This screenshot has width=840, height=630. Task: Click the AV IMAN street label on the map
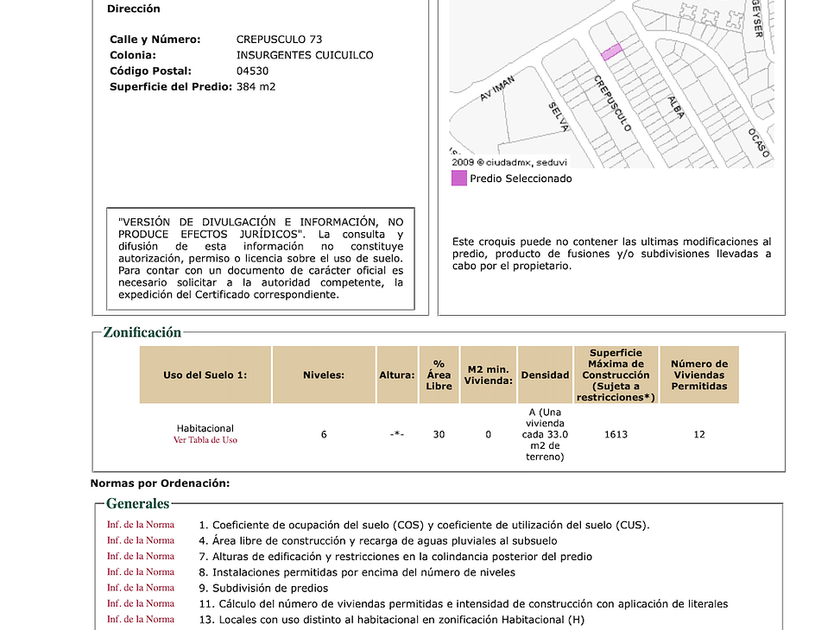click(x=497, y=88)
